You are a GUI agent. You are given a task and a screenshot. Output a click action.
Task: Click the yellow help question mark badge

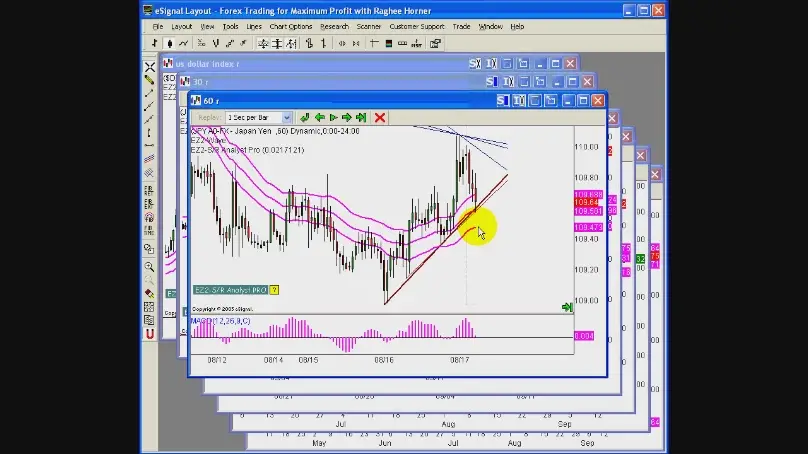click(x=274, y=290)
